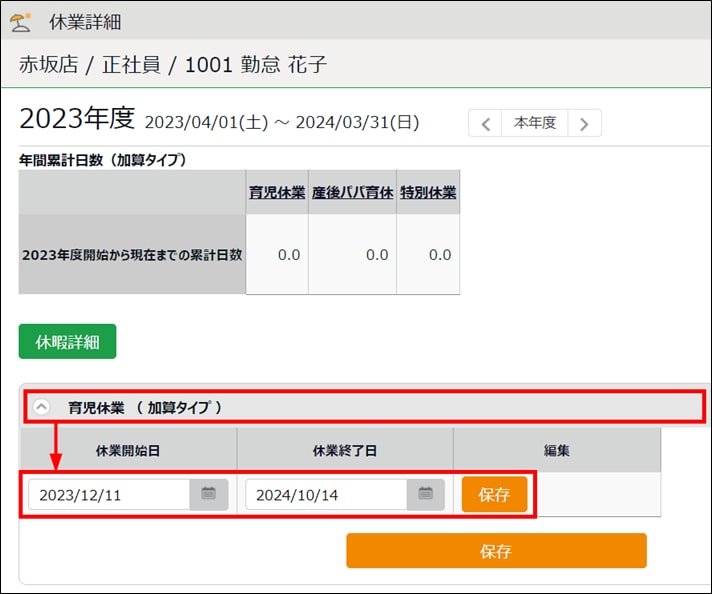The width and height of the screenshot is (712, 594).
Task: Select the 0.0 value under 特別休業
Action: tap(440, 255)
